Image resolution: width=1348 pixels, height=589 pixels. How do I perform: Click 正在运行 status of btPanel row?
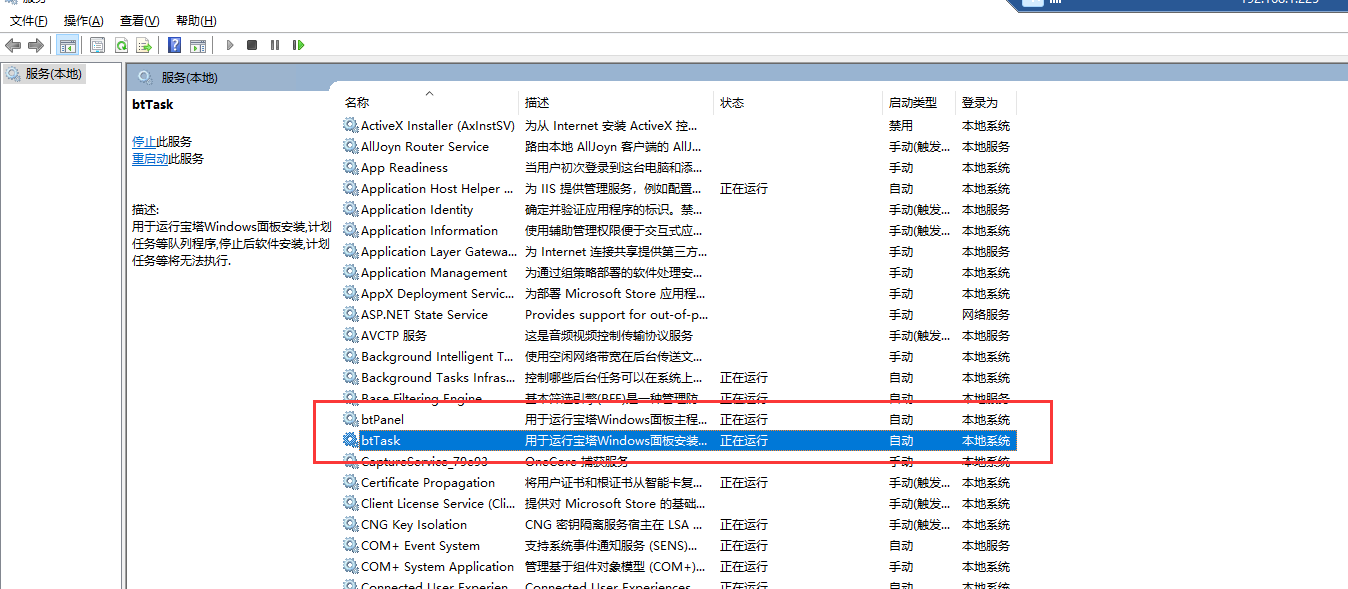click(744, 420)
